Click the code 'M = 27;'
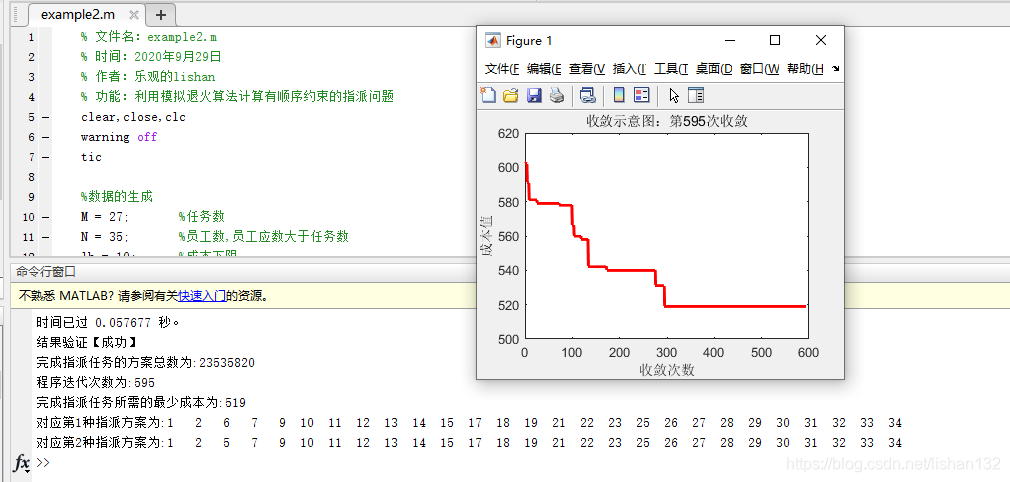1010x482 pixels. (x=105, y=217)
